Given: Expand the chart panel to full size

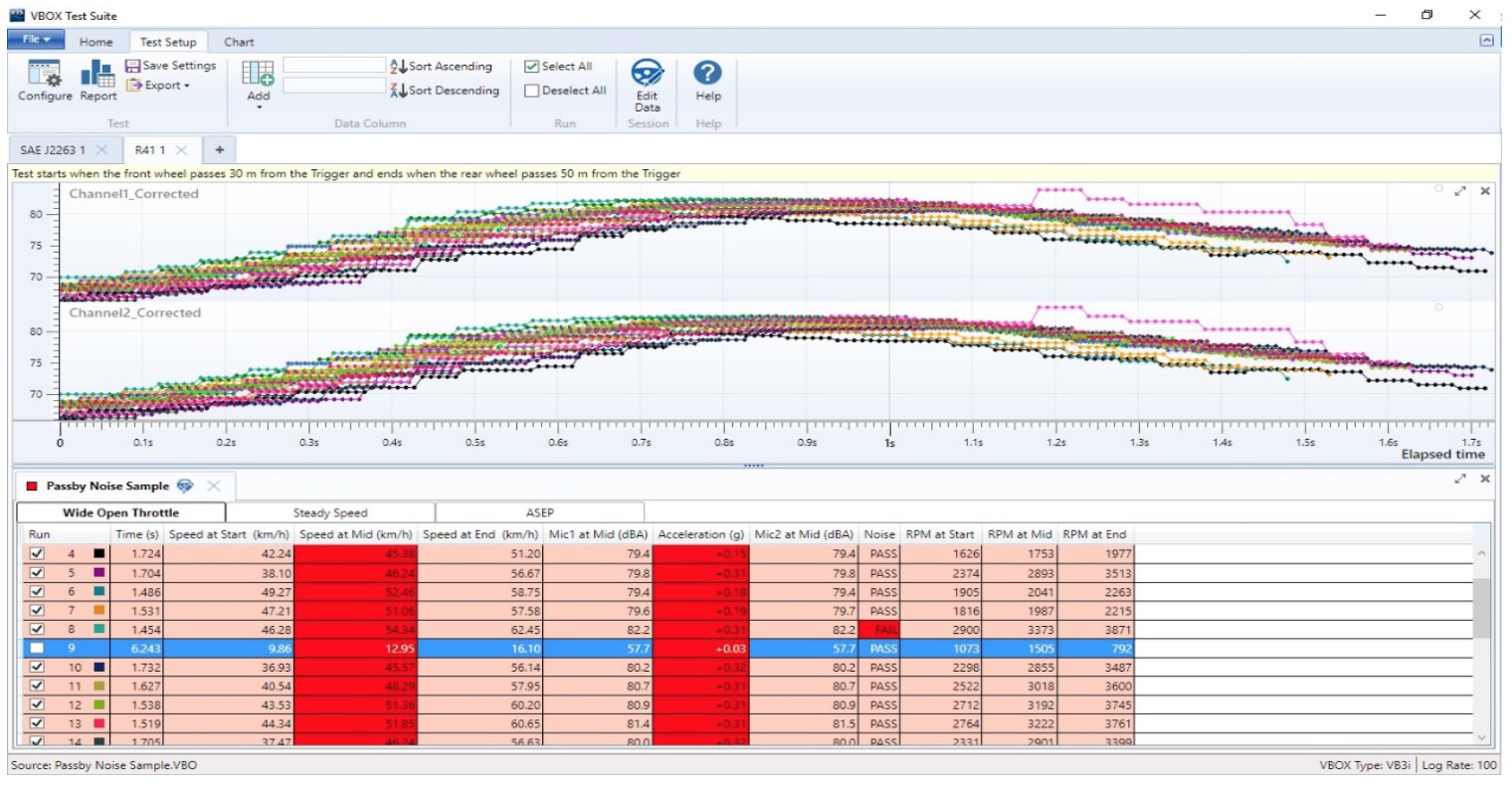Looking at the screenshot, I should [1460, 191].
